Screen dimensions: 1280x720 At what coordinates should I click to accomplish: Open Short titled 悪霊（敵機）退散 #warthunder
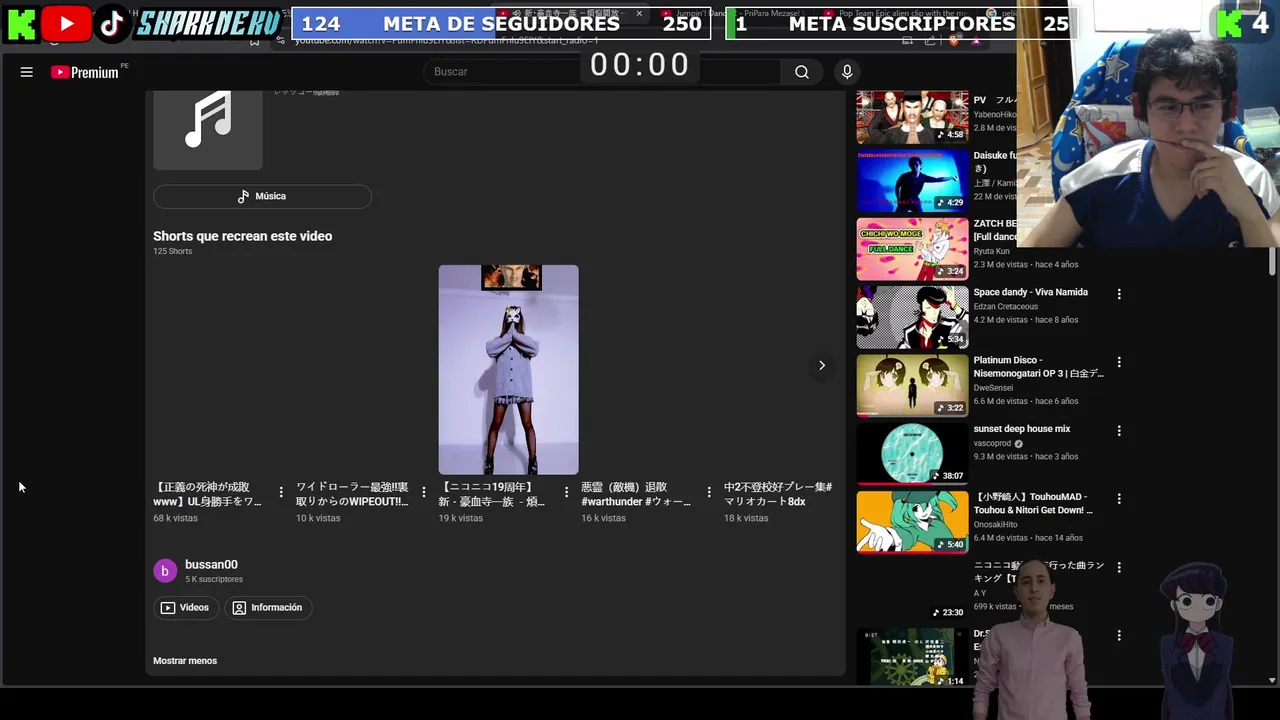(636, 494)
